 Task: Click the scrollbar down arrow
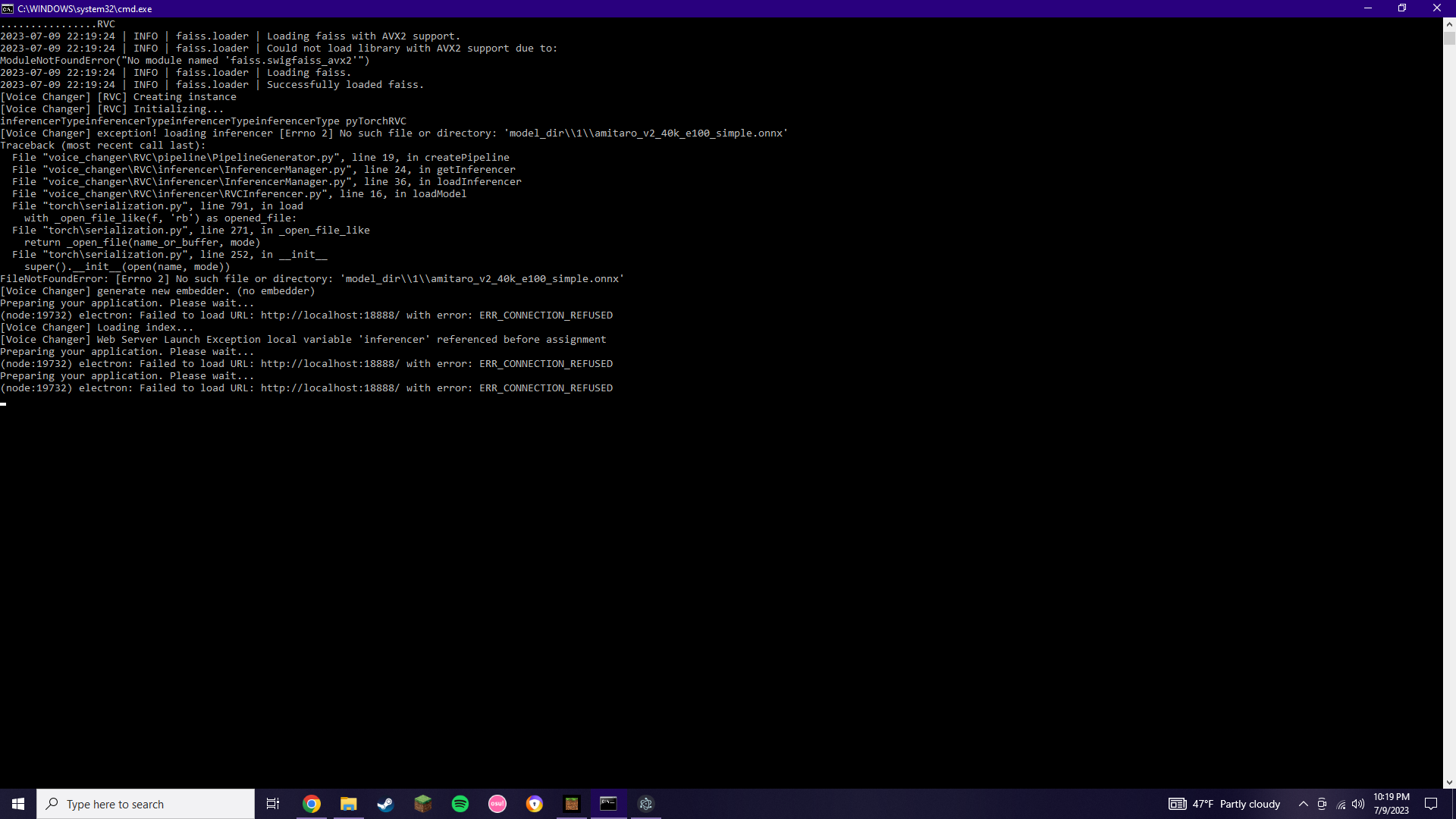click(x=1448, y=782)
